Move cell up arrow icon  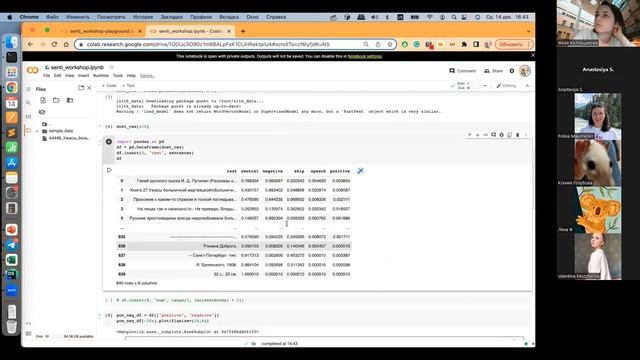469,135
